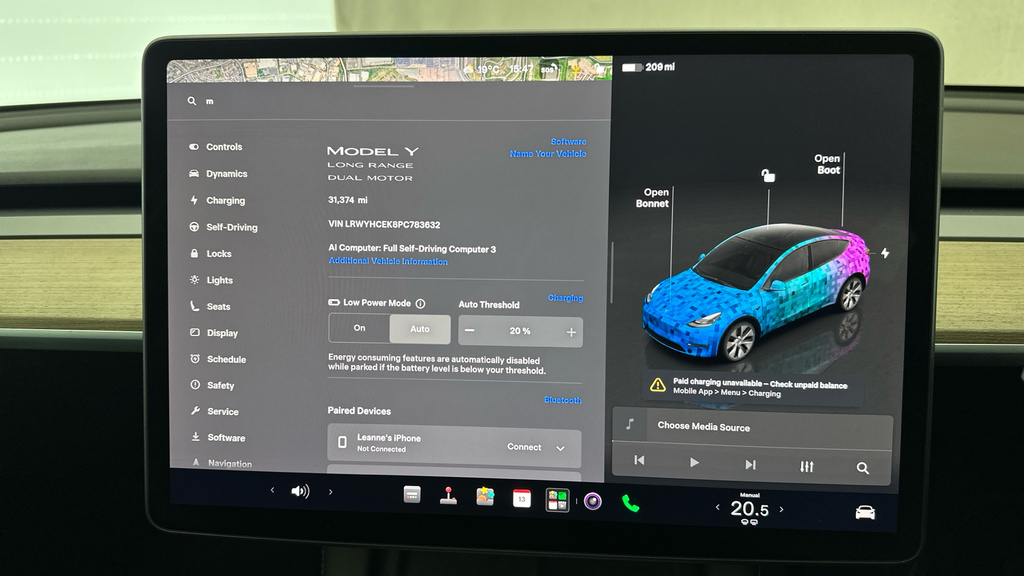Connect to Leanne's iPhone
Image resolution: width=1024 pixels, height=576 pixels.
tap(524, 447)
